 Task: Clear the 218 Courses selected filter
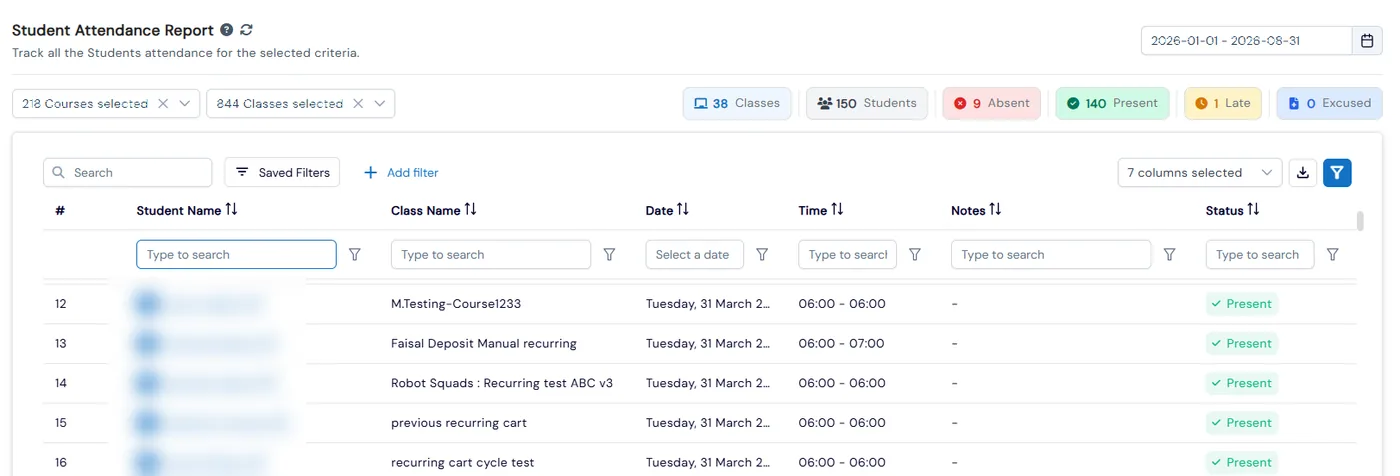[x=163, y=104]
